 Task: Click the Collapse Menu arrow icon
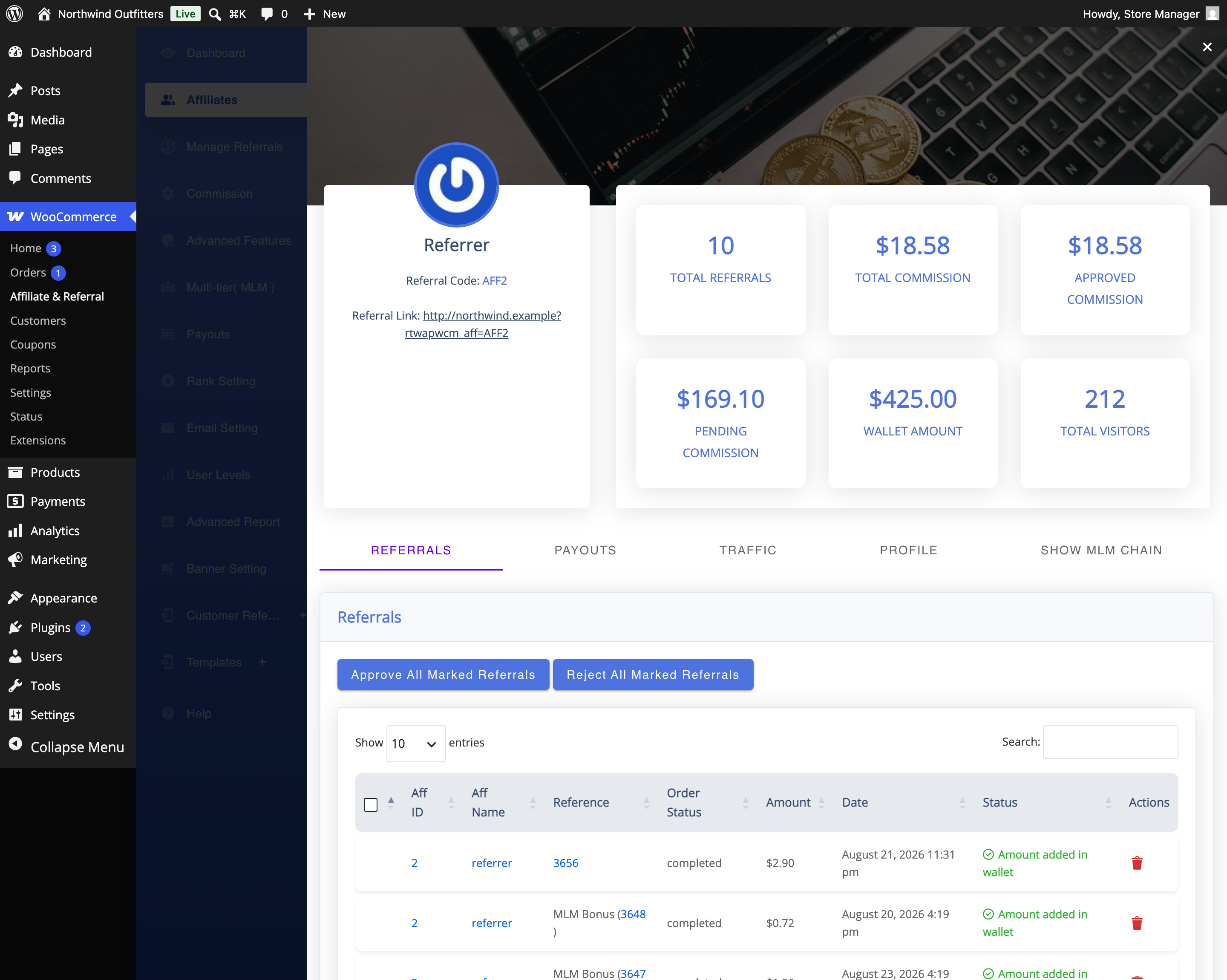pos(15,744)
